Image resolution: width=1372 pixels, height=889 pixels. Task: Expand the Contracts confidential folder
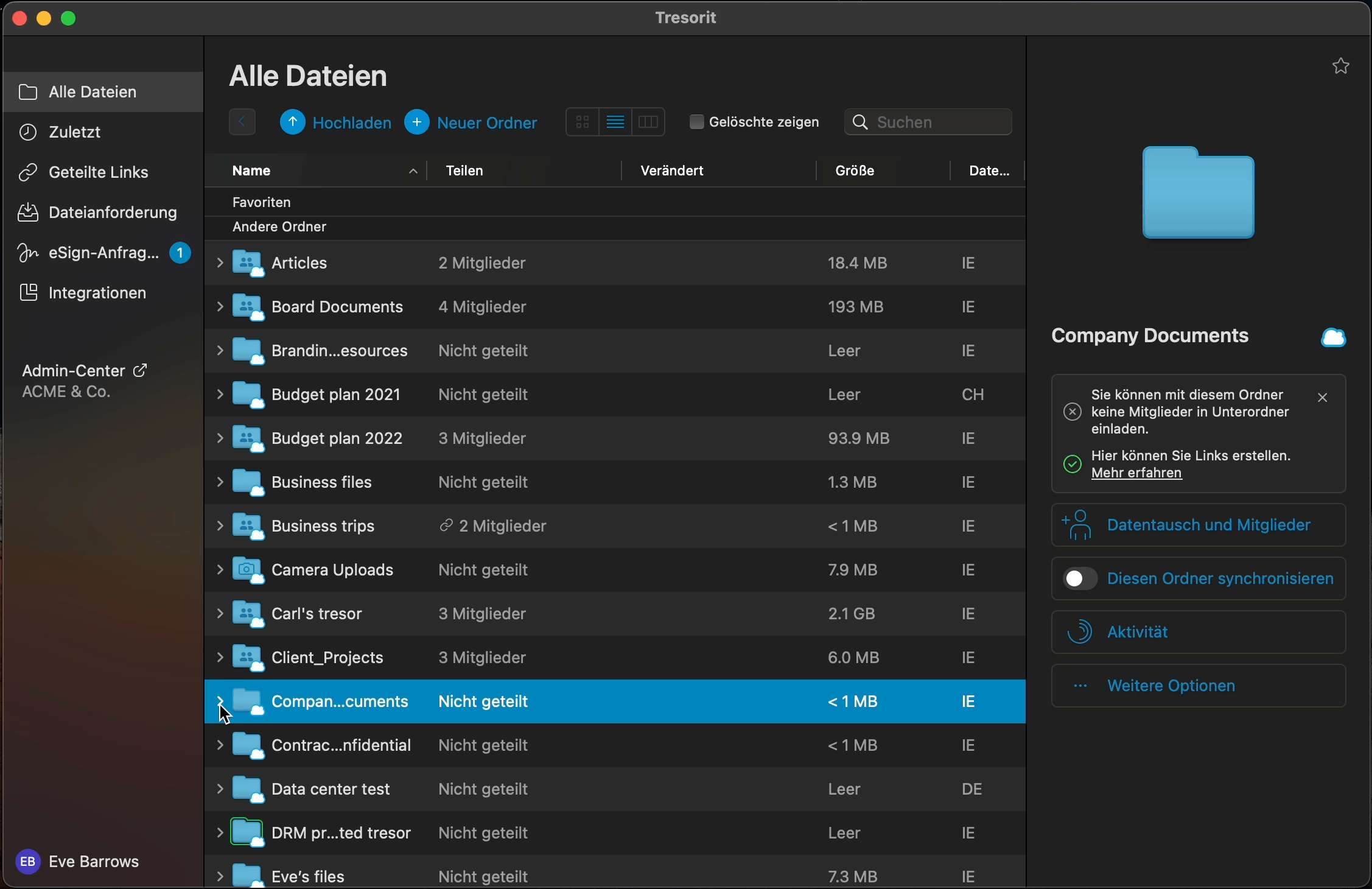point(220,745)
